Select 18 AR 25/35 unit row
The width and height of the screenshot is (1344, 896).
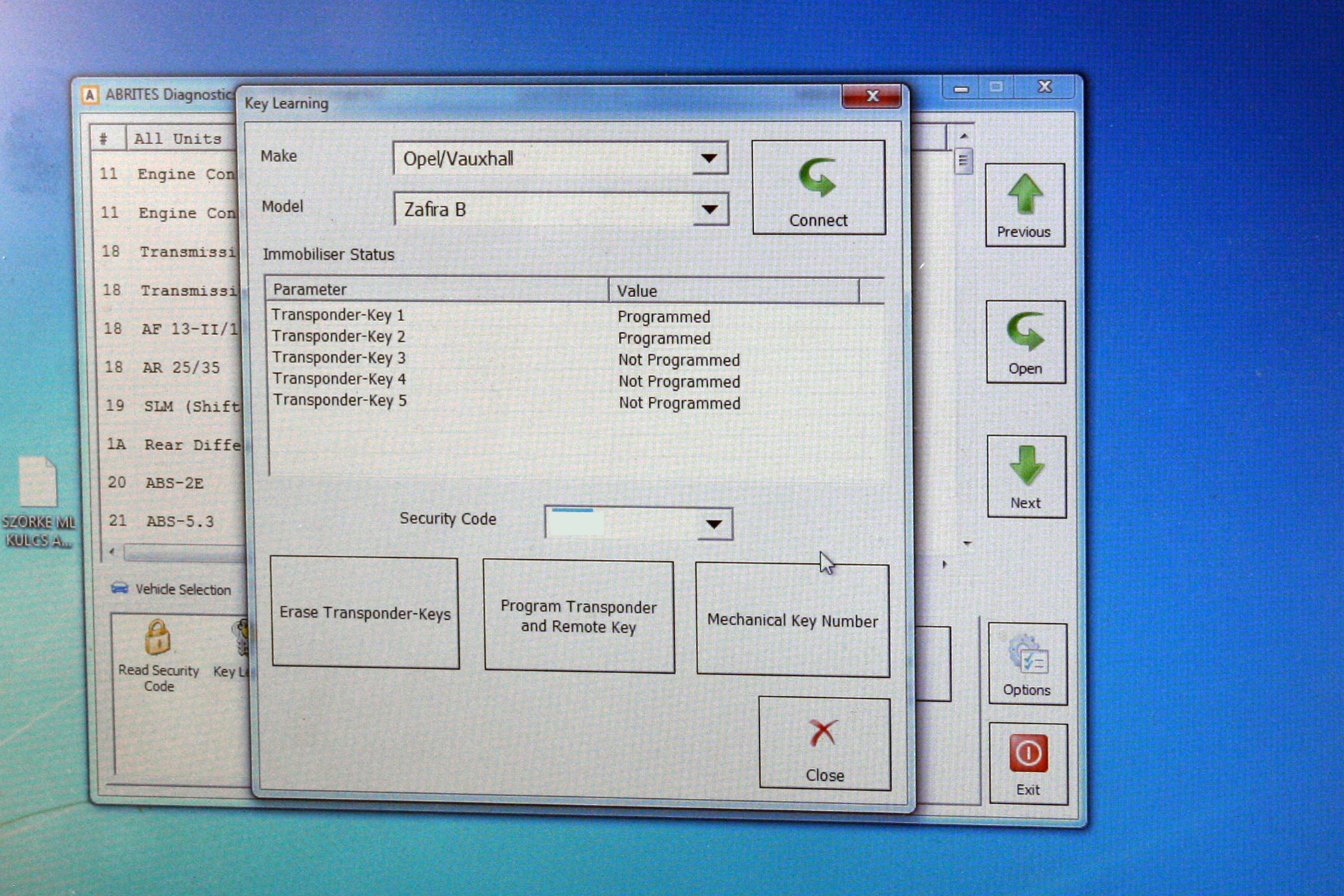(x=172, y=367)
